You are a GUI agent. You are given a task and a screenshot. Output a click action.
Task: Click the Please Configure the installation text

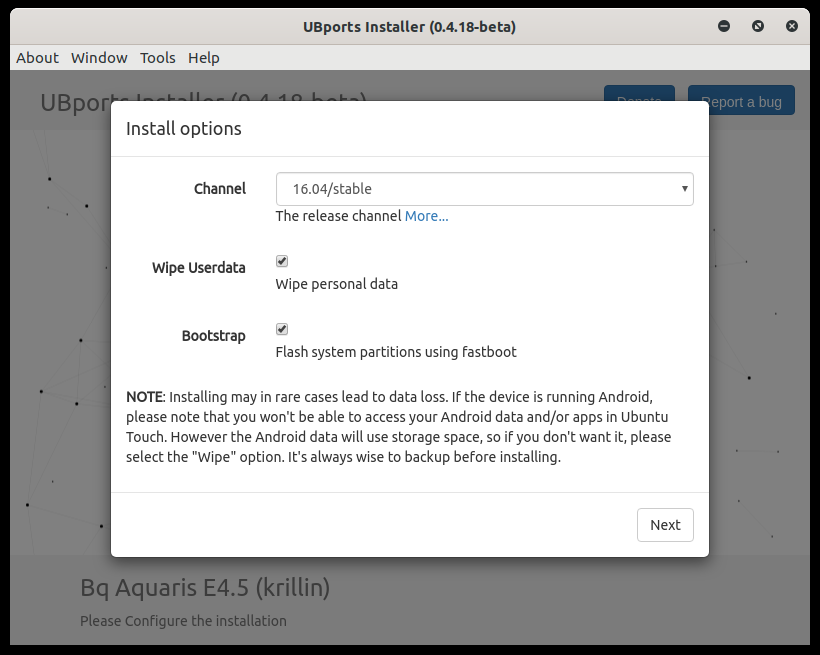(x=183, y=621)
